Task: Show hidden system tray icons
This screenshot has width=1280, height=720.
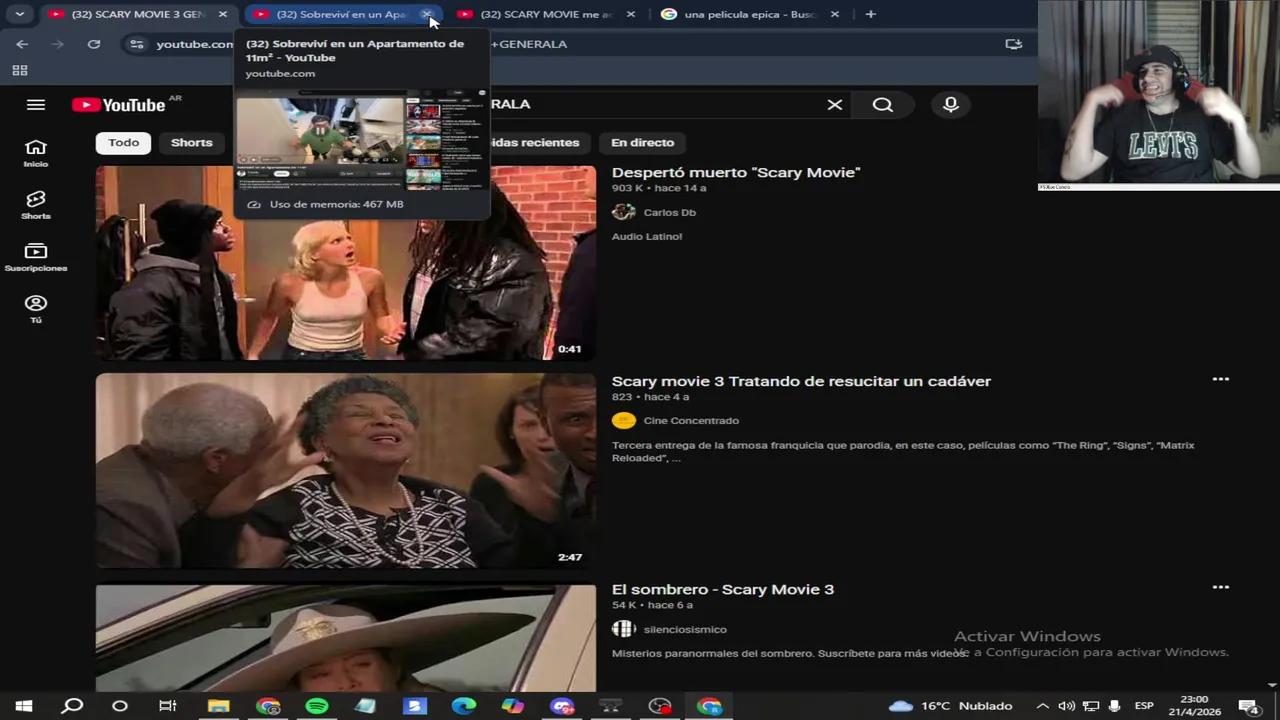Action: [1042, 706]
